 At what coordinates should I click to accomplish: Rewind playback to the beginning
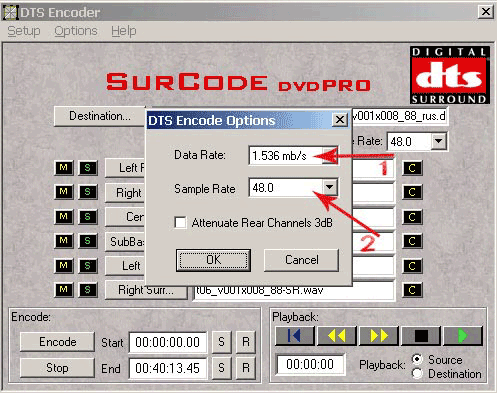click(x=295, y=336)
